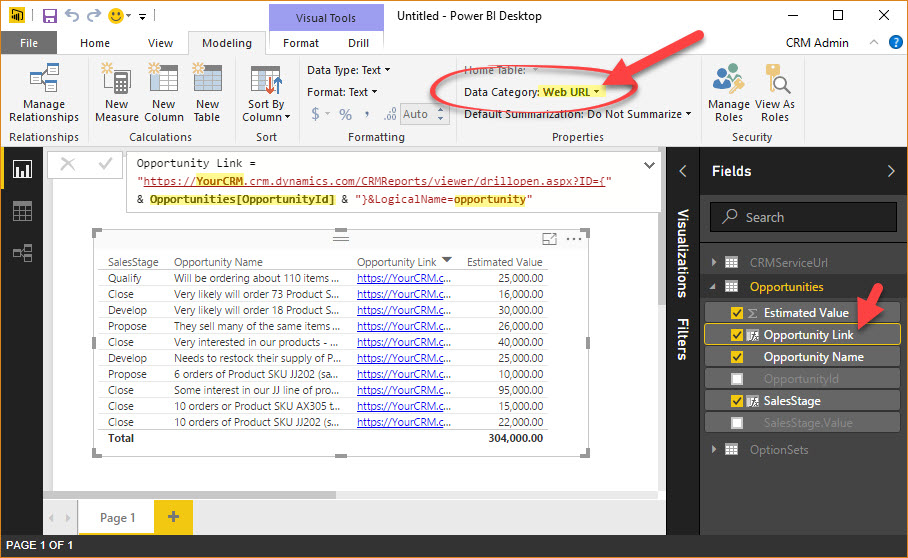
Task: Click Focus mode icon on table visual
Action: click(549, 238)
